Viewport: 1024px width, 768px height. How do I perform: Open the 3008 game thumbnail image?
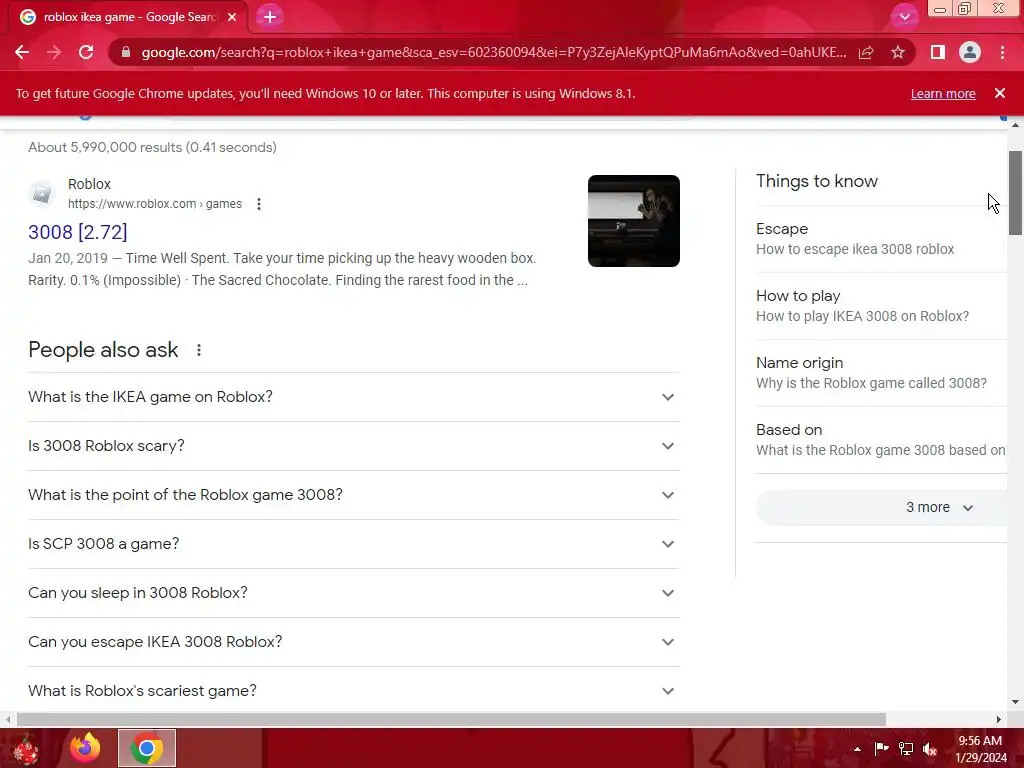633,221
